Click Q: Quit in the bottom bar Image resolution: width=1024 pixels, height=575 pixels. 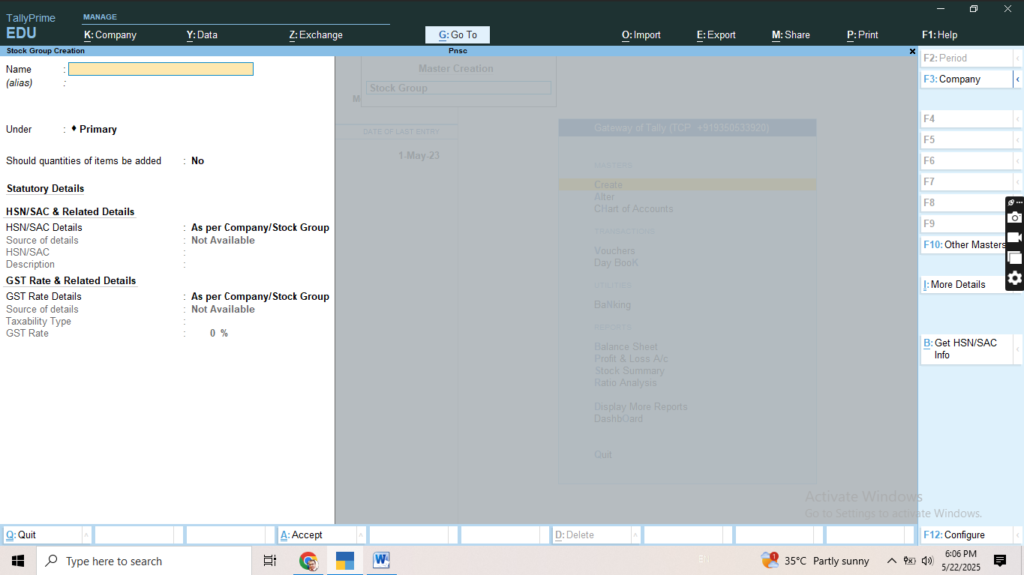[x=42, y=534]
